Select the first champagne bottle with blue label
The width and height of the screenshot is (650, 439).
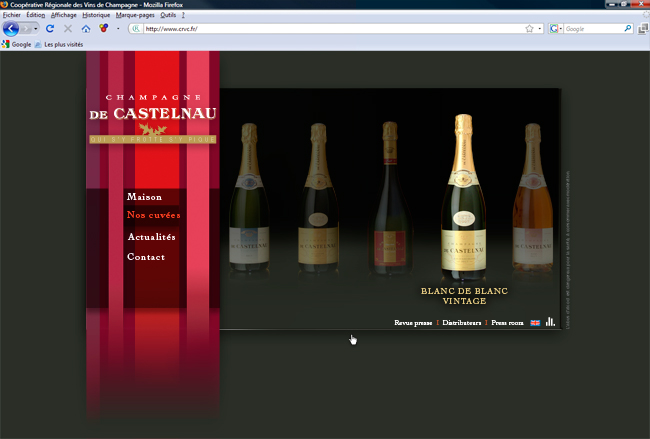249,197
